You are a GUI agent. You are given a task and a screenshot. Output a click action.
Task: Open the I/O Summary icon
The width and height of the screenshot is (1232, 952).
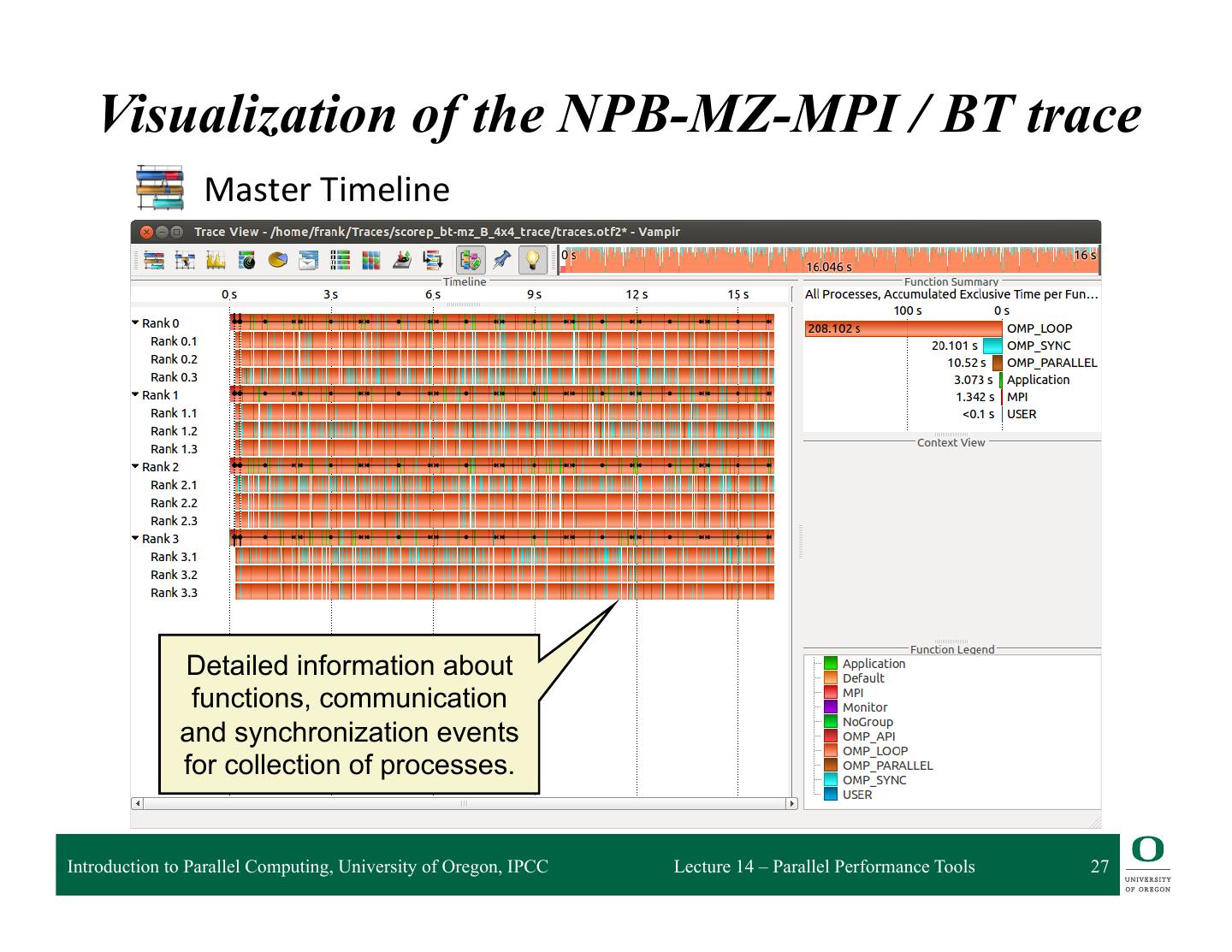point(401,260)
